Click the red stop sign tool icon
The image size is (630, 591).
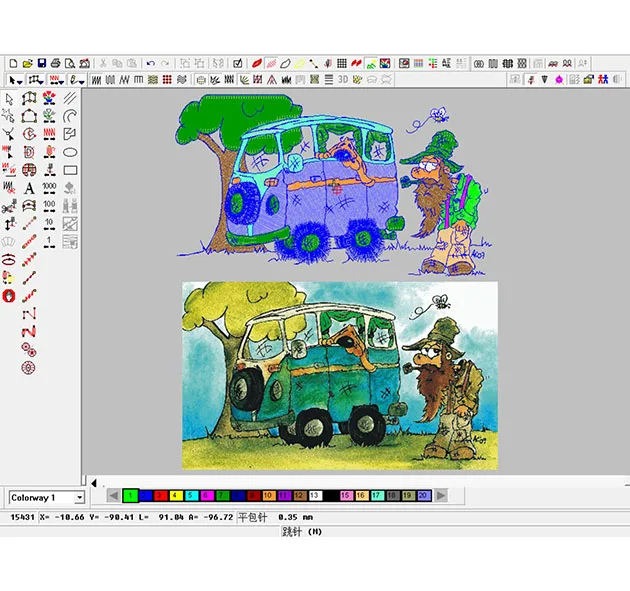(10, 296)
